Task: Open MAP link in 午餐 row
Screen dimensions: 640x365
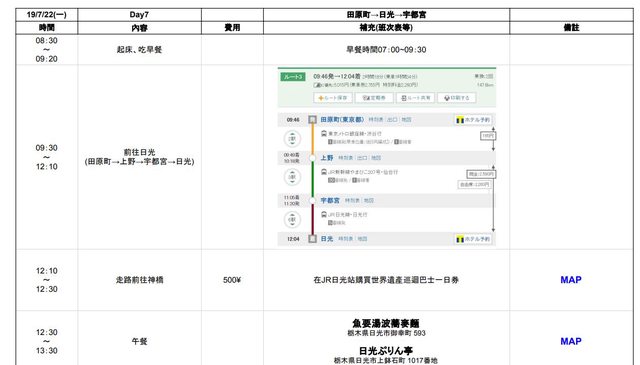Action: [571, 341]
